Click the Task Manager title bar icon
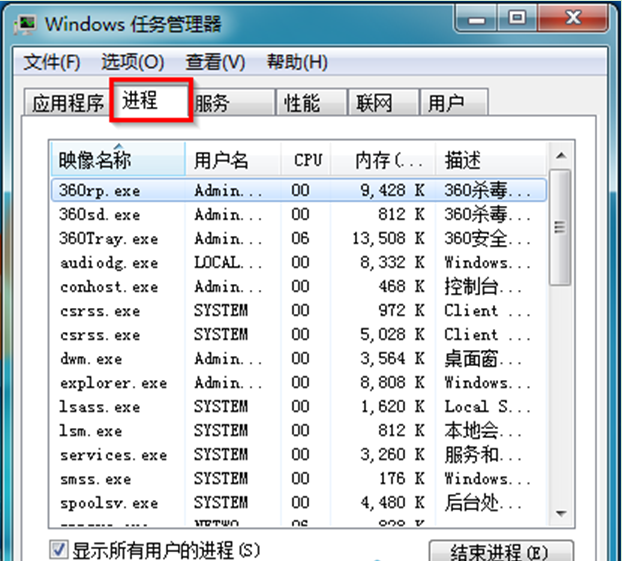Viewport: 622px width, 561px height. 25,25
